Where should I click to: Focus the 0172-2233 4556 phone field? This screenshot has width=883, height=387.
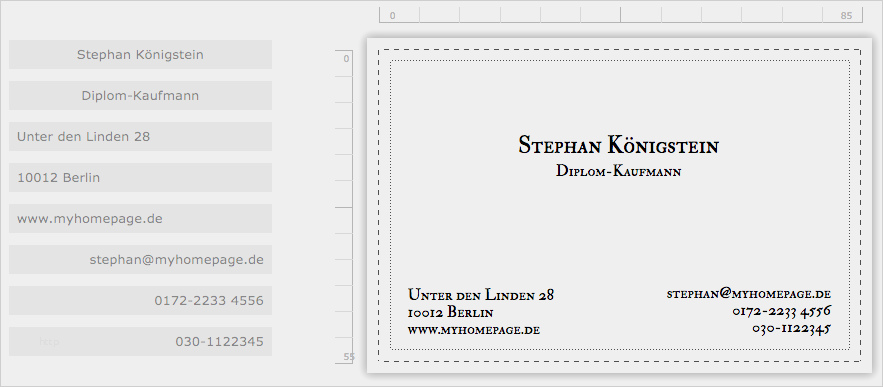140,301
